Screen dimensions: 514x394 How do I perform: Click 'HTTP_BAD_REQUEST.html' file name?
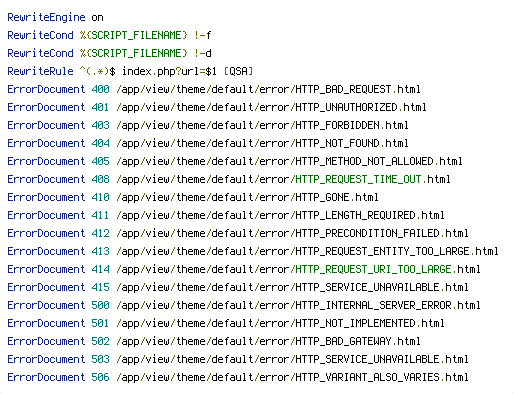pyautogui.click(x=358, y=89)
